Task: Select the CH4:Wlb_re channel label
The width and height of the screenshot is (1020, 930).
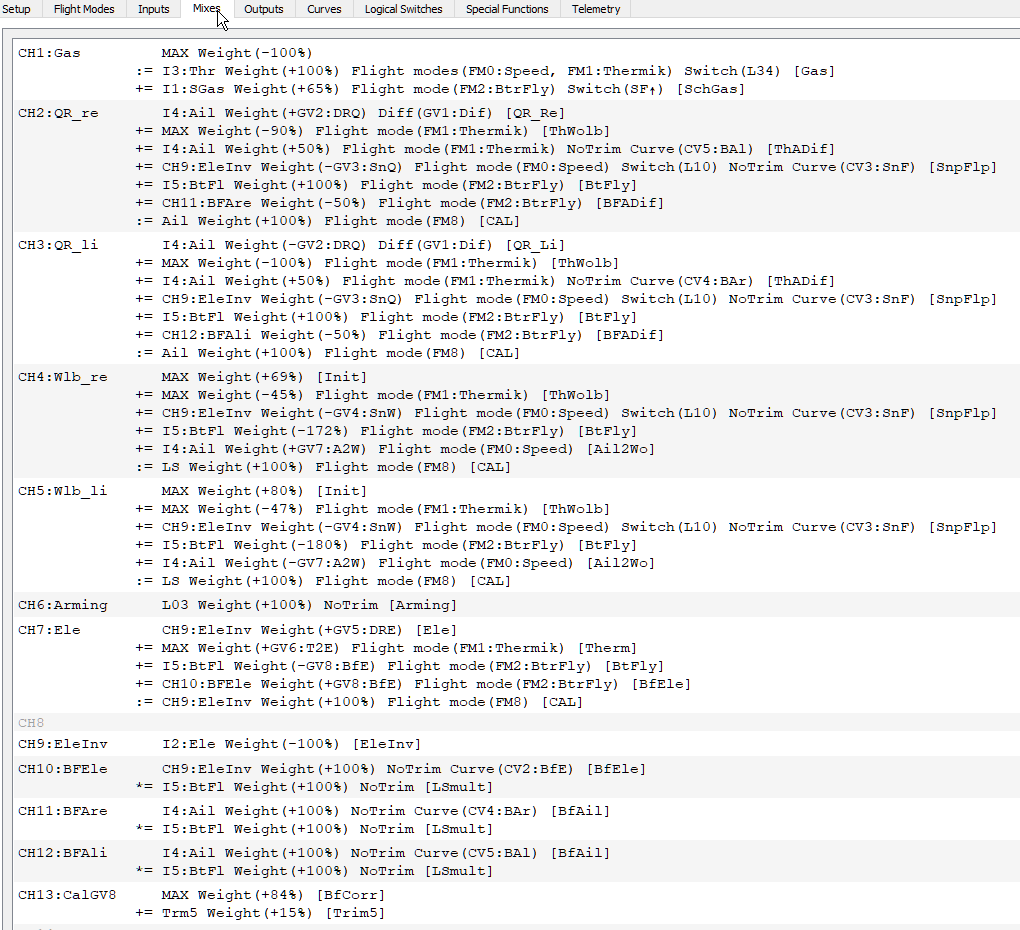Action: point(63,377)
